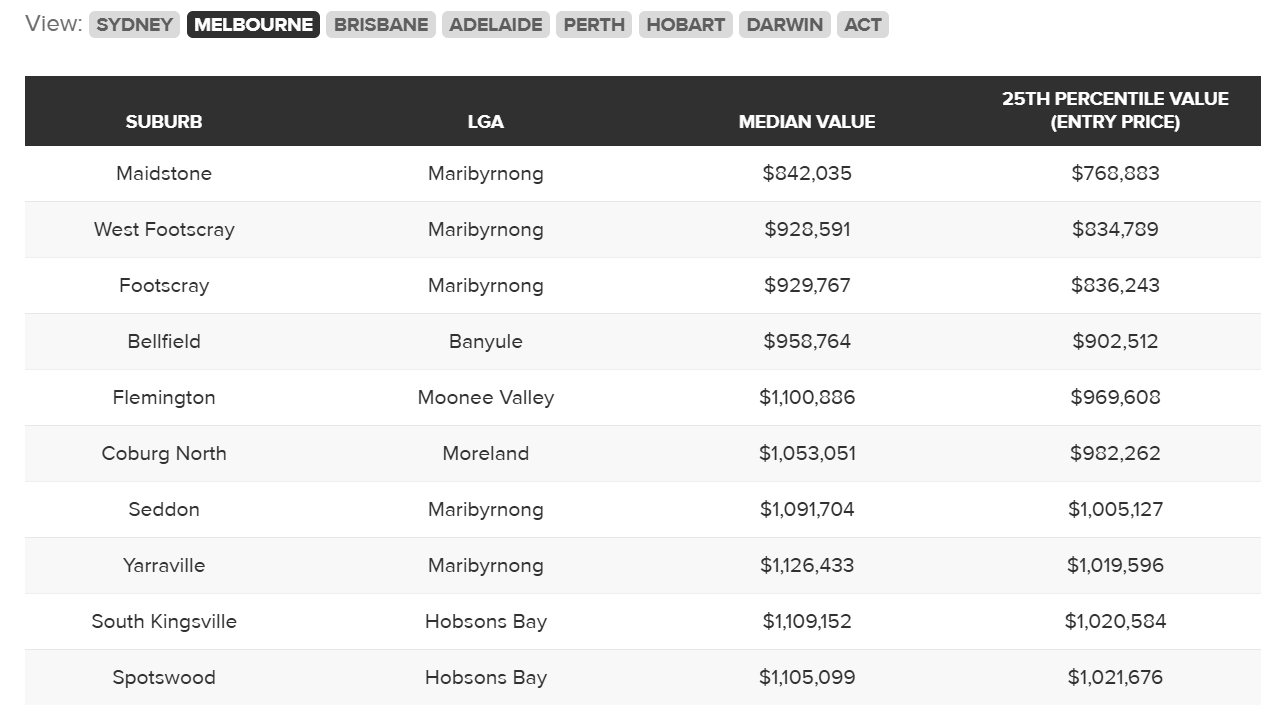Click the $982,262 entry price

click(1115, 453)
